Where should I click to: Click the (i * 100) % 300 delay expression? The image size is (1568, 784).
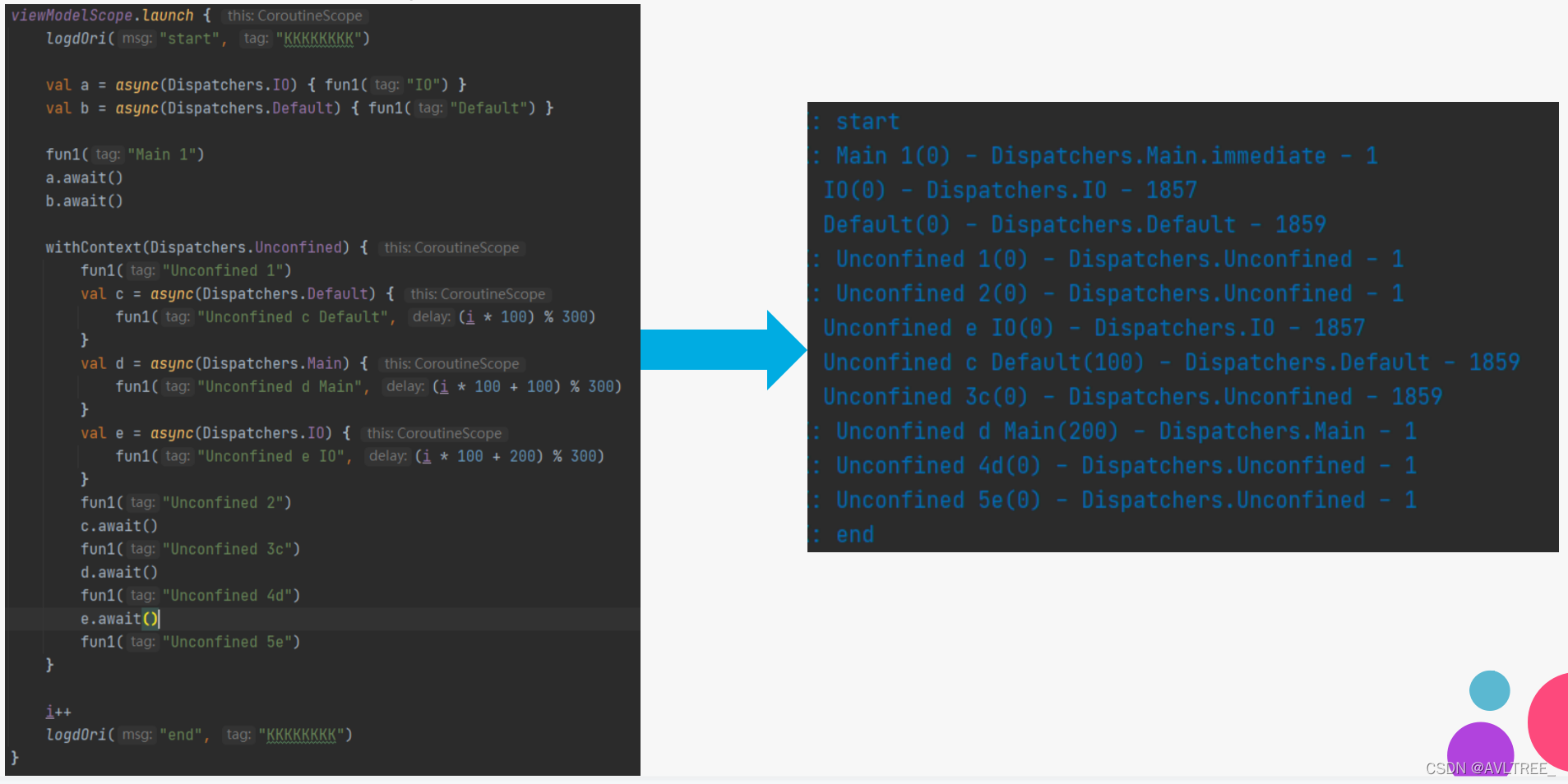[x=527, y=317]
